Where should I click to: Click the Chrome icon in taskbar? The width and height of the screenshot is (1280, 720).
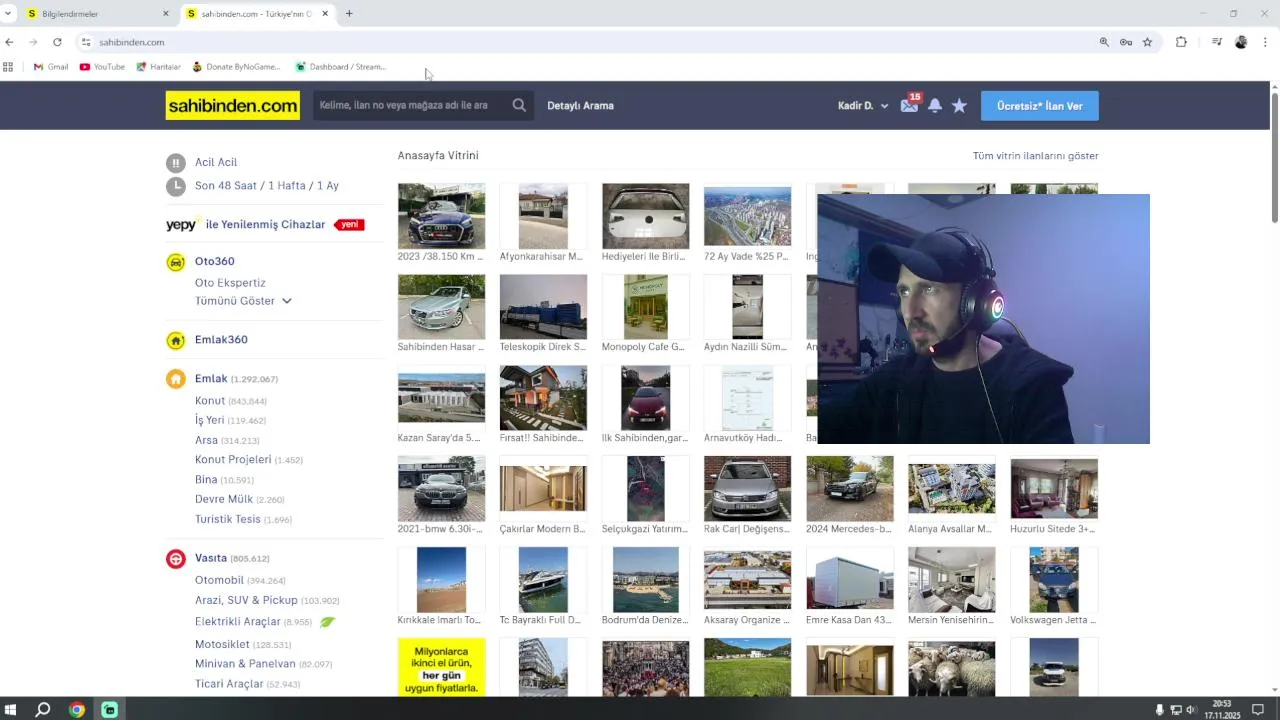pos(77,710)
